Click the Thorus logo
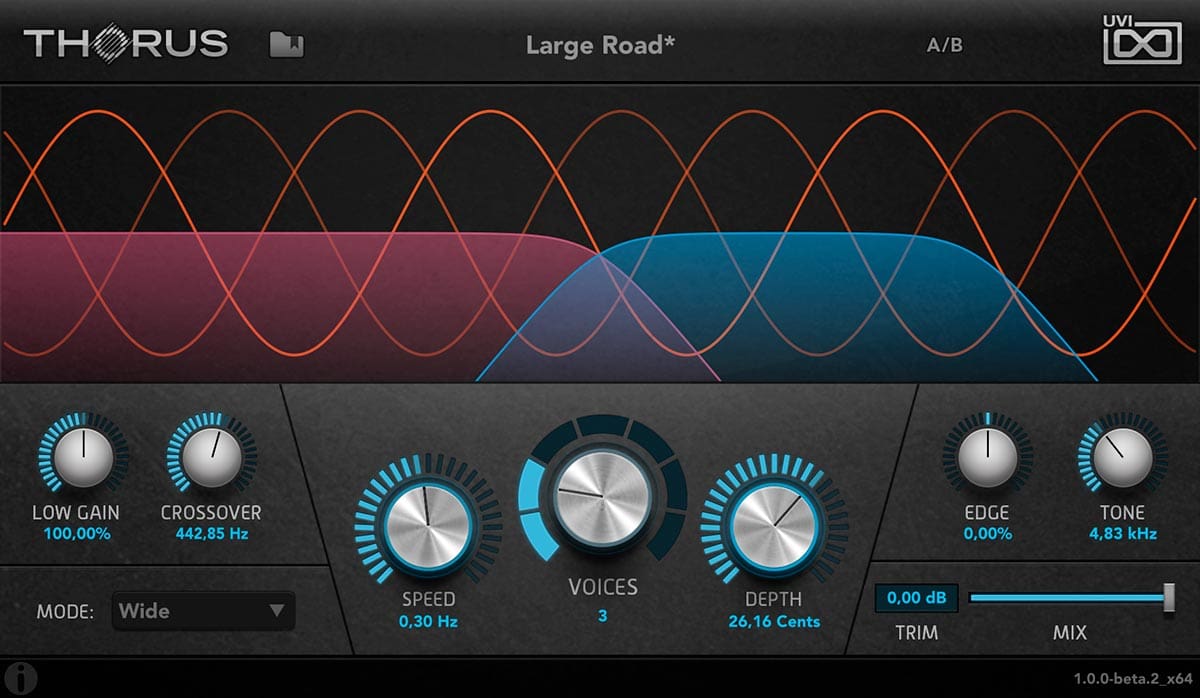Image resolution: width=1200 pixels, height=698 pixels. 126,44
